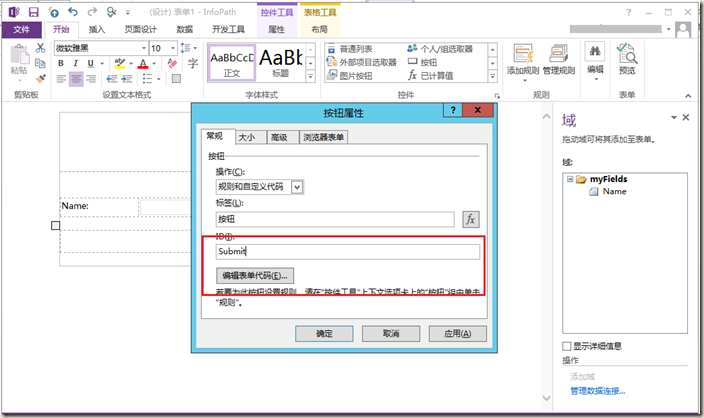Toggle underline formatting
This screenshot has height=418, width=704.
[x=90, y=63]
